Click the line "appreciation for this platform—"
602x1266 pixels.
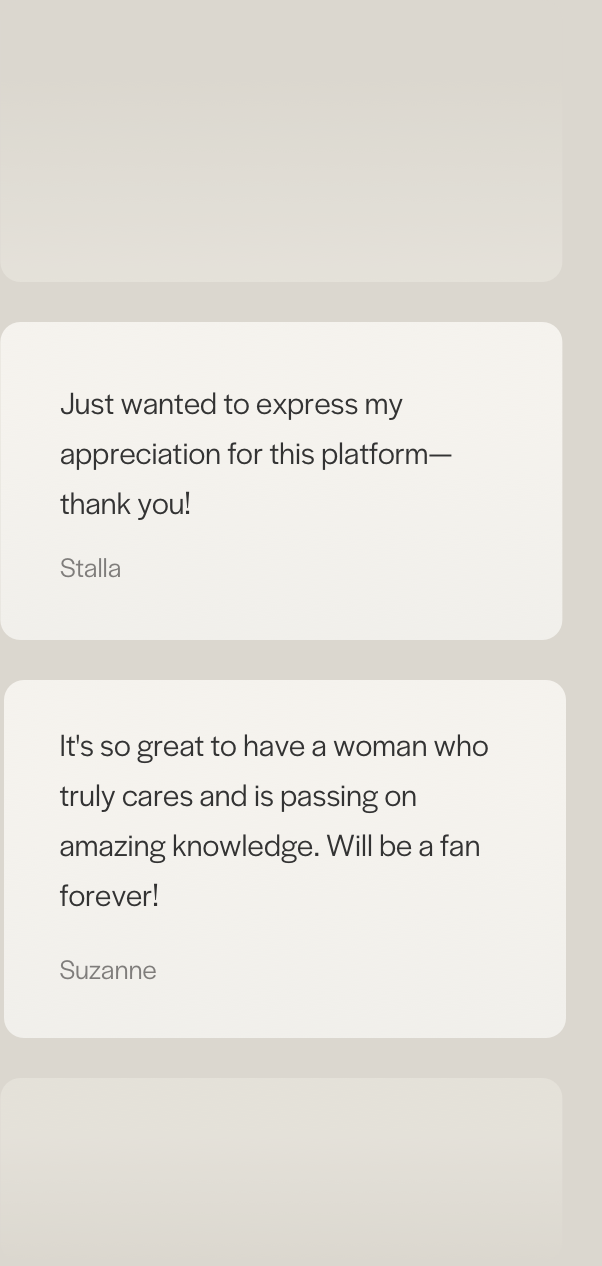tap(256, 454)
